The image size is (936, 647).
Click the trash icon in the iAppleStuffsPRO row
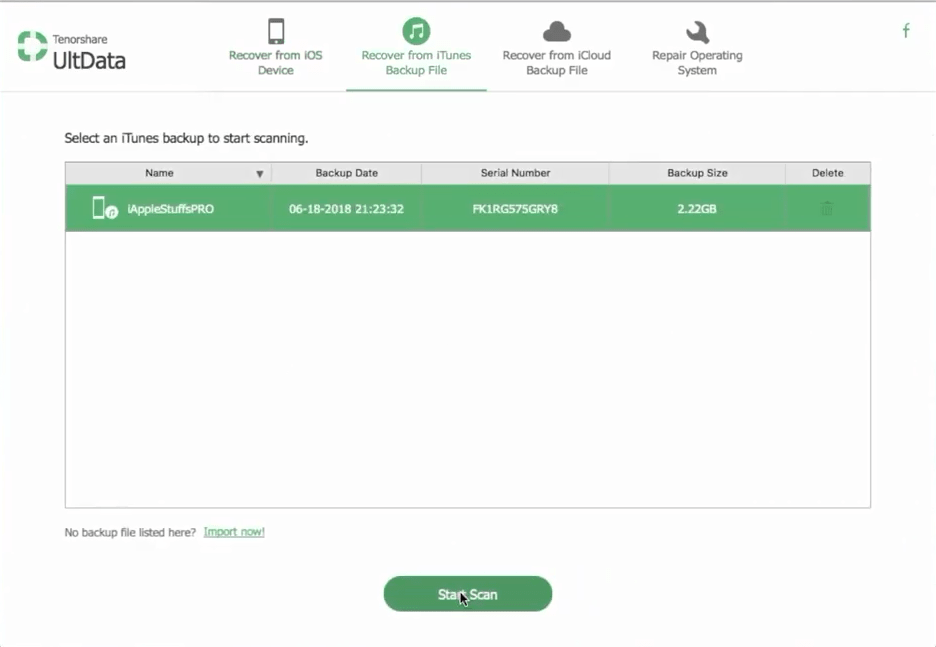827,209
